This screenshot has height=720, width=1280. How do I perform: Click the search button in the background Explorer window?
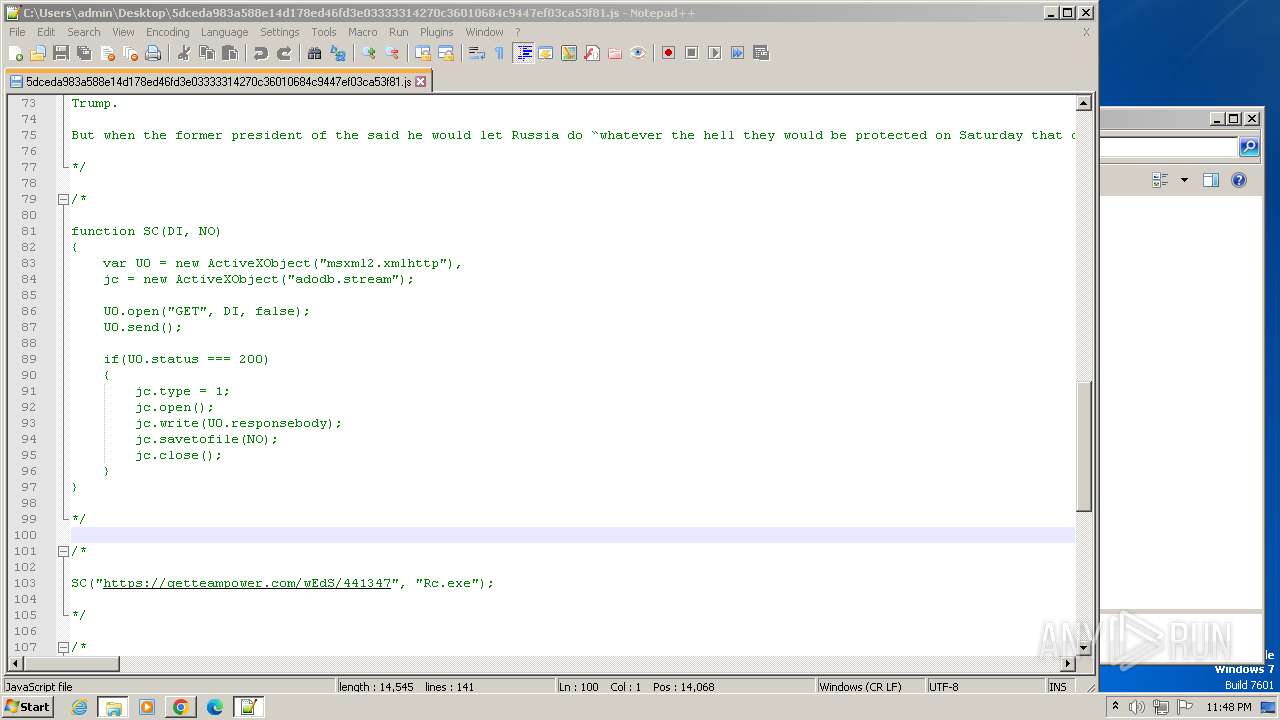tap(1249, 147)
